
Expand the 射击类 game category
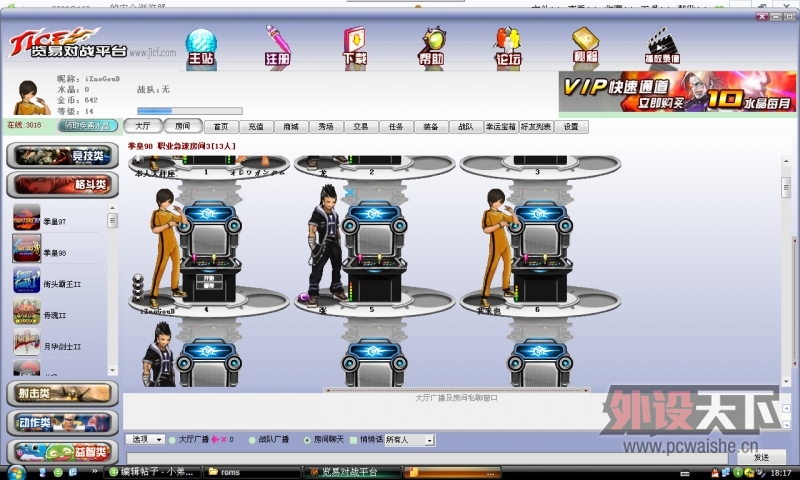click(x=62, y=393)
